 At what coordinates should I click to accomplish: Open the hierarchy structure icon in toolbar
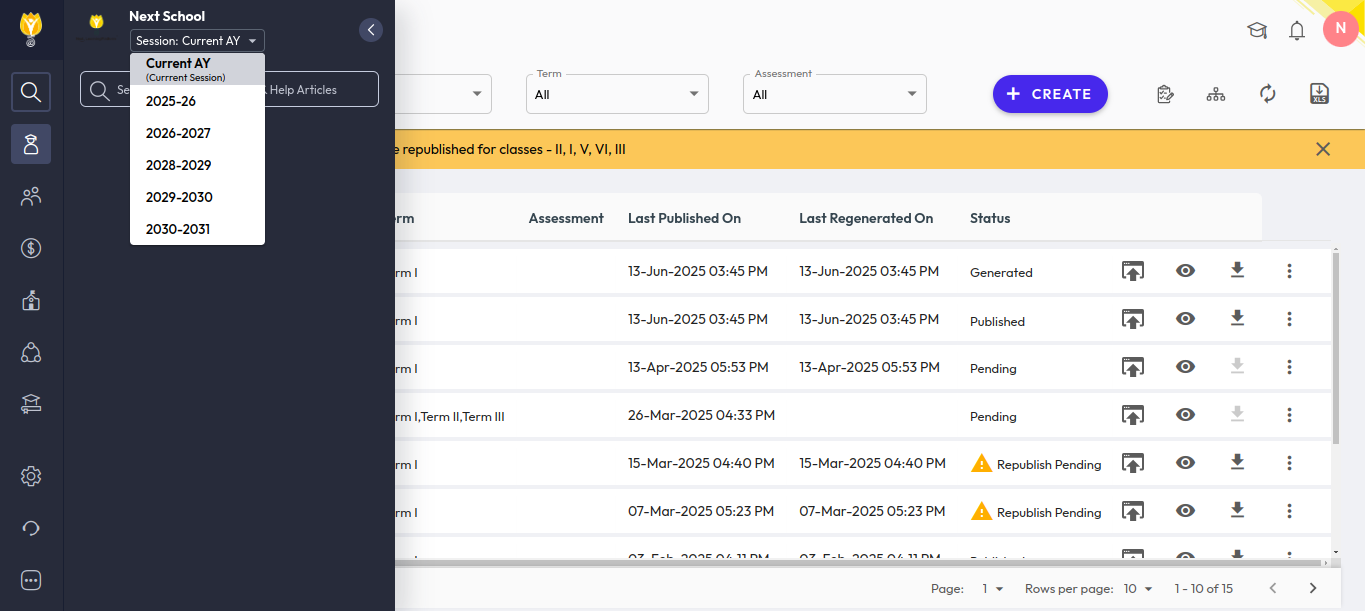[x=1215, y=94]
